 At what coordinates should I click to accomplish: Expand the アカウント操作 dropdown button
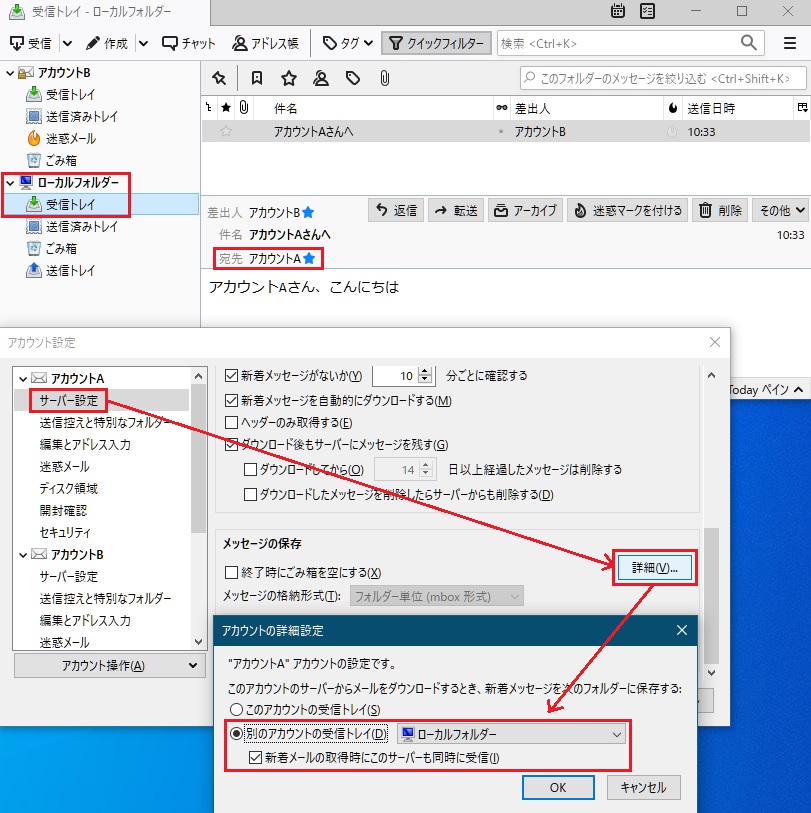(x=109, y=666)
